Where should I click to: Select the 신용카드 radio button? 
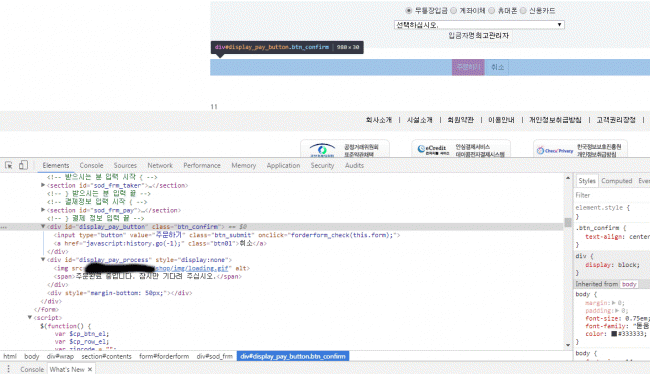pyautogui.click(x=523, y=11)
